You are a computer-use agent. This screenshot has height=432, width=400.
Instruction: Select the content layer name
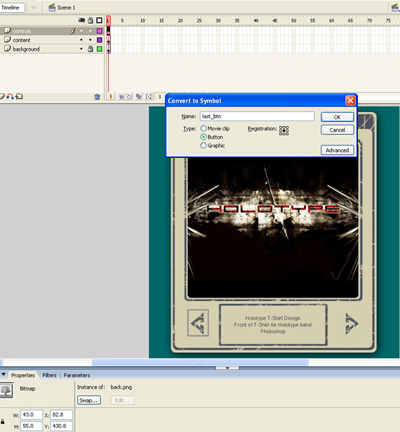pos(21,40)
